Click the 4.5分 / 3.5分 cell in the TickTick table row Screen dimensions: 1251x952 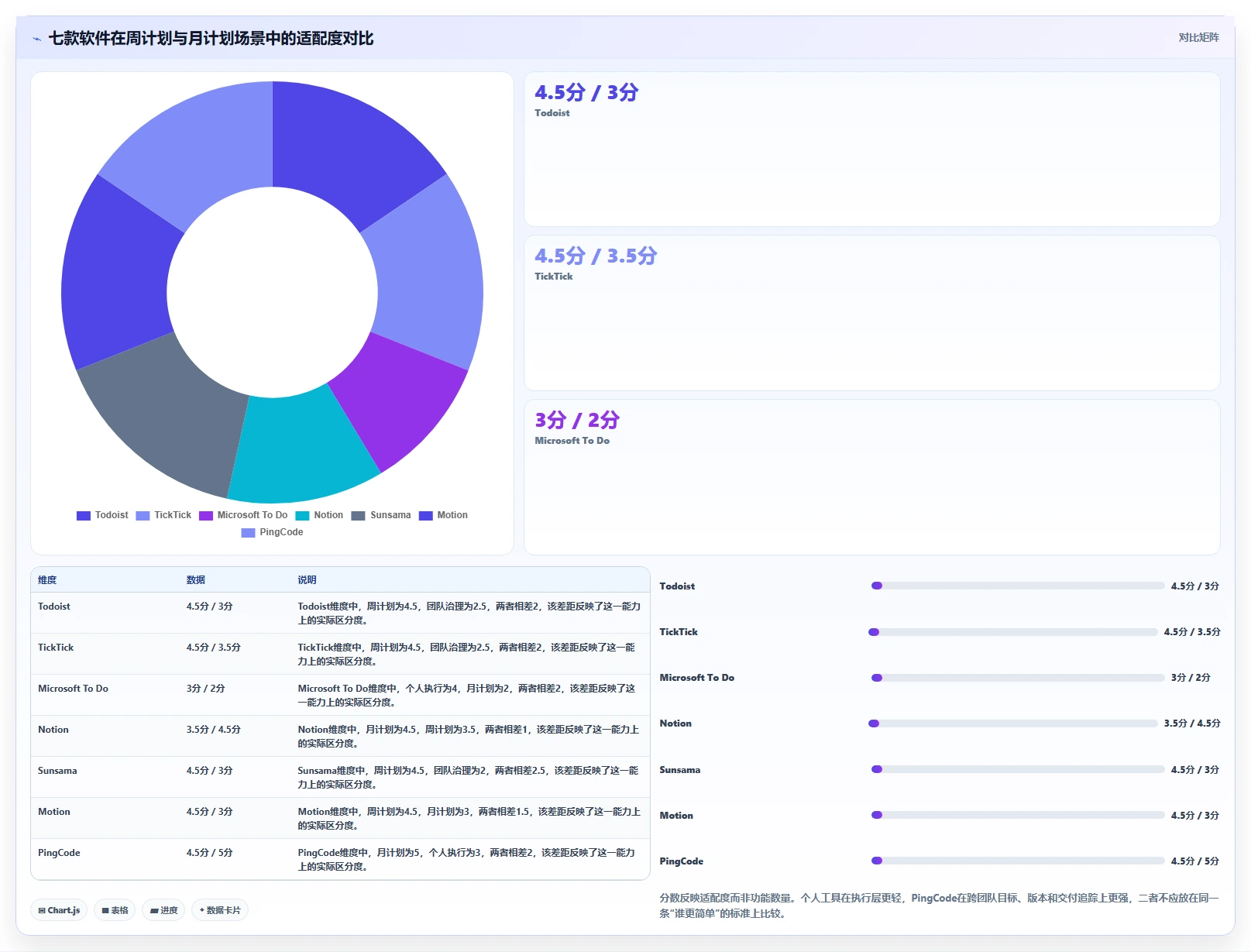click(214, 648)
